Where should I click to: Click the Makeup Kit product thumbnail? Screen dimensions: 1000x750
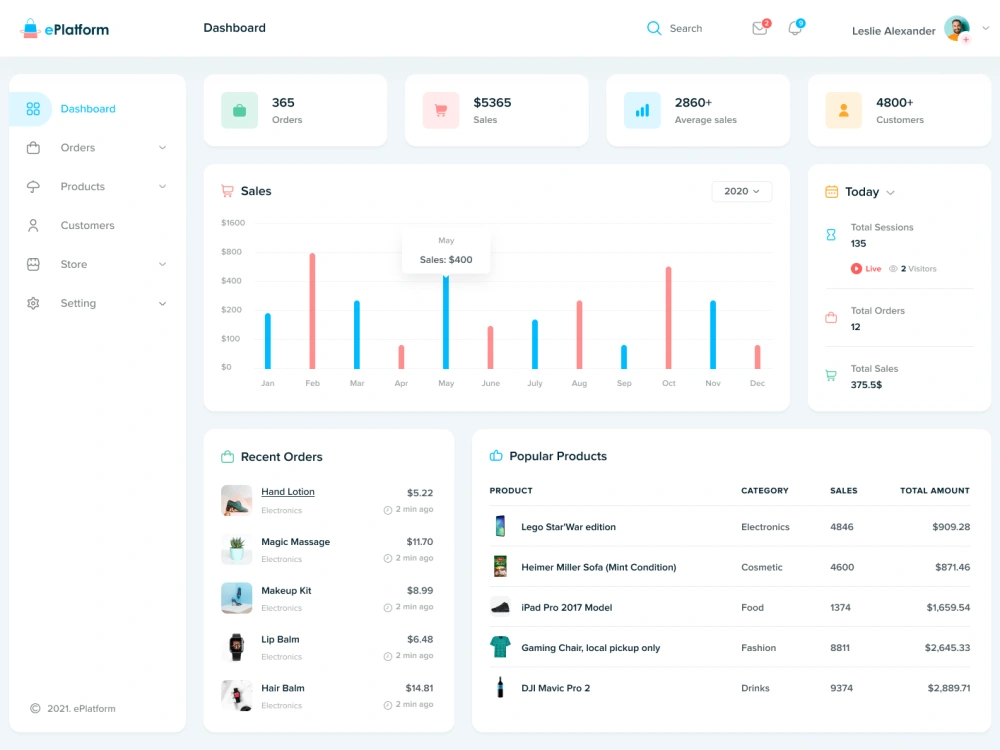(x=237, y=598)
